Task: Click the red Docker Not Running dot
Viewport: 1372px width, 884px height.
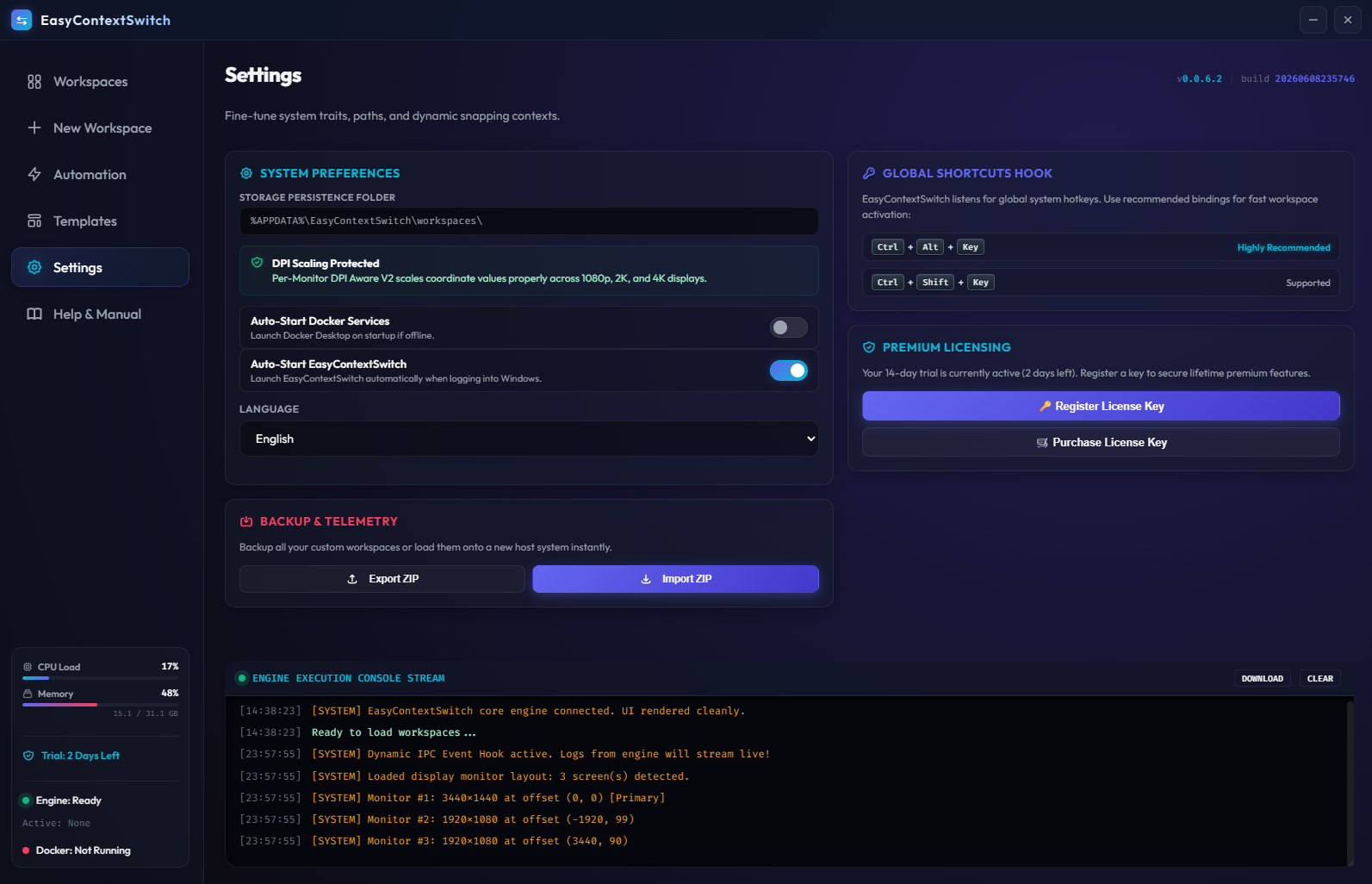Action: pos(26,850)
